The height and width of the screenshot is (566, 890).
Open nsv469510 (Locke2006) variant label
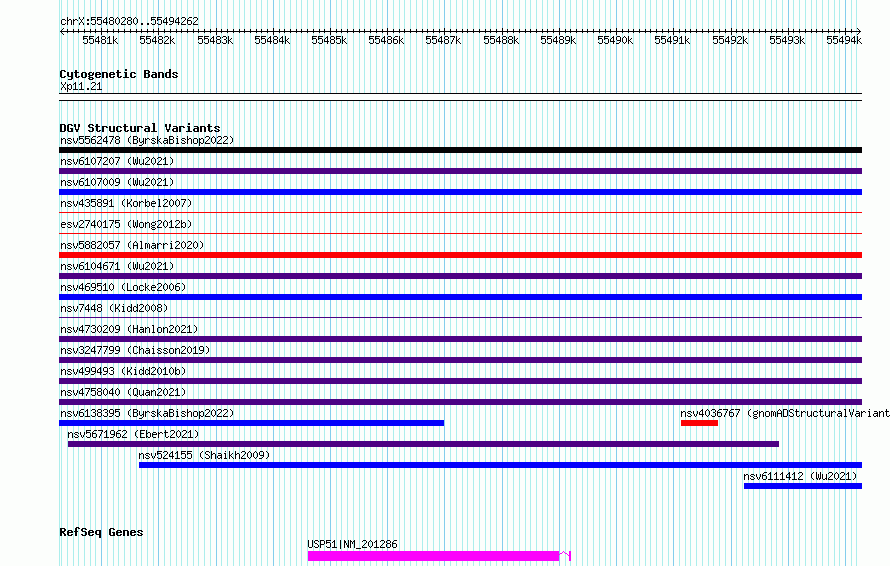(x=123, y=287)
